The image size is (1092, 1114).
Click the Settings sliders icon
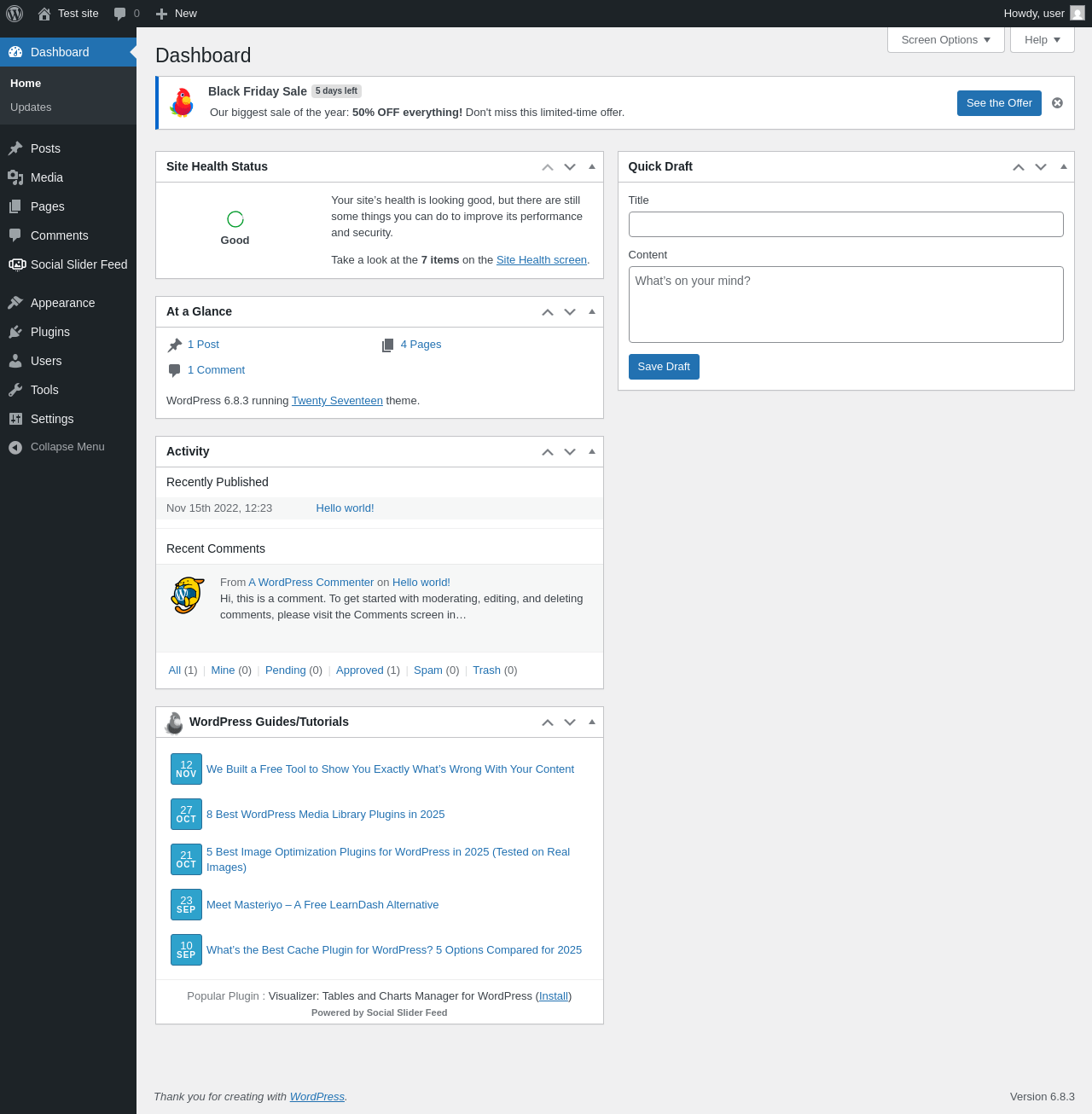click(x=15, y=419)
